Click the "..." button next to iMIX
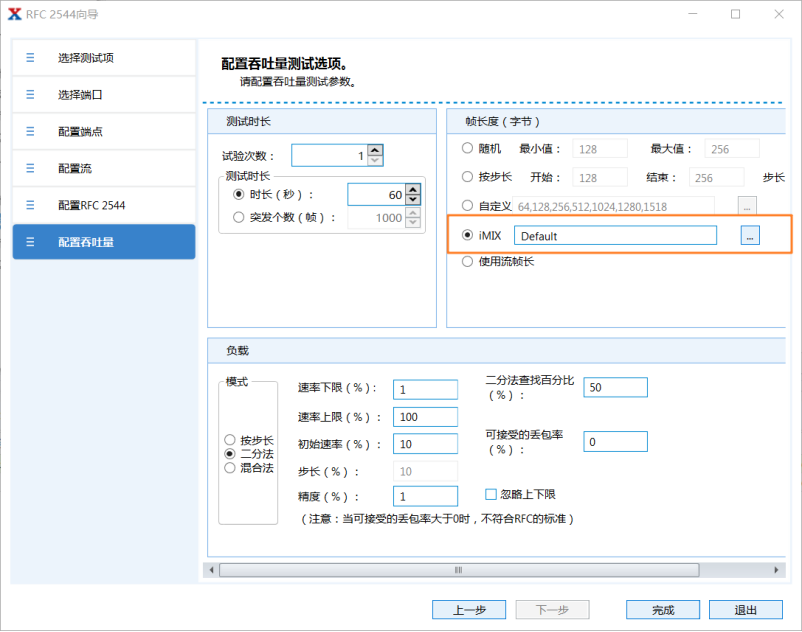The image size is (802, 632). click(x=750, y=235)
